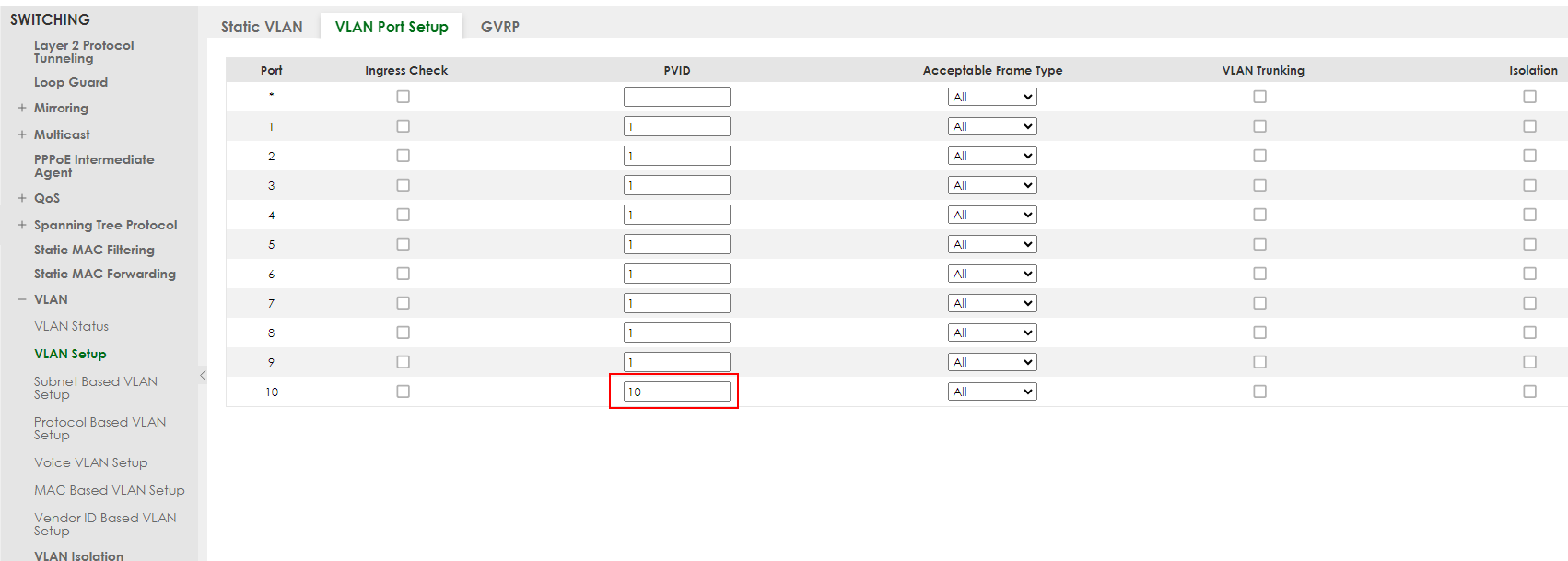Collapse the sidebar with arrow handle
This screenshot has width=1568, height=561.
pyautogui.click(x=203, y=375)
